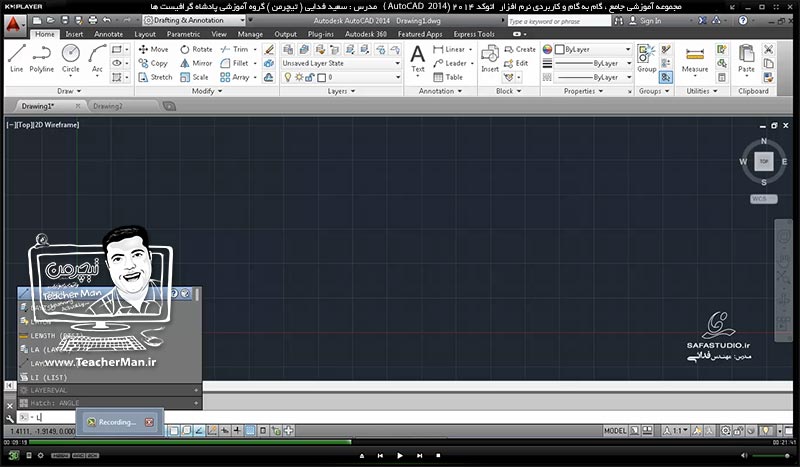Open the AutoCAD application menu logo

(14, 24)
